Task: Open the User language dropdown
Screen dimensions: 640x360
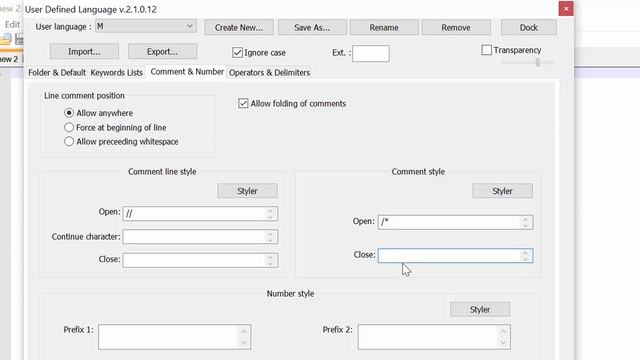Action: [x=145, y=27]
